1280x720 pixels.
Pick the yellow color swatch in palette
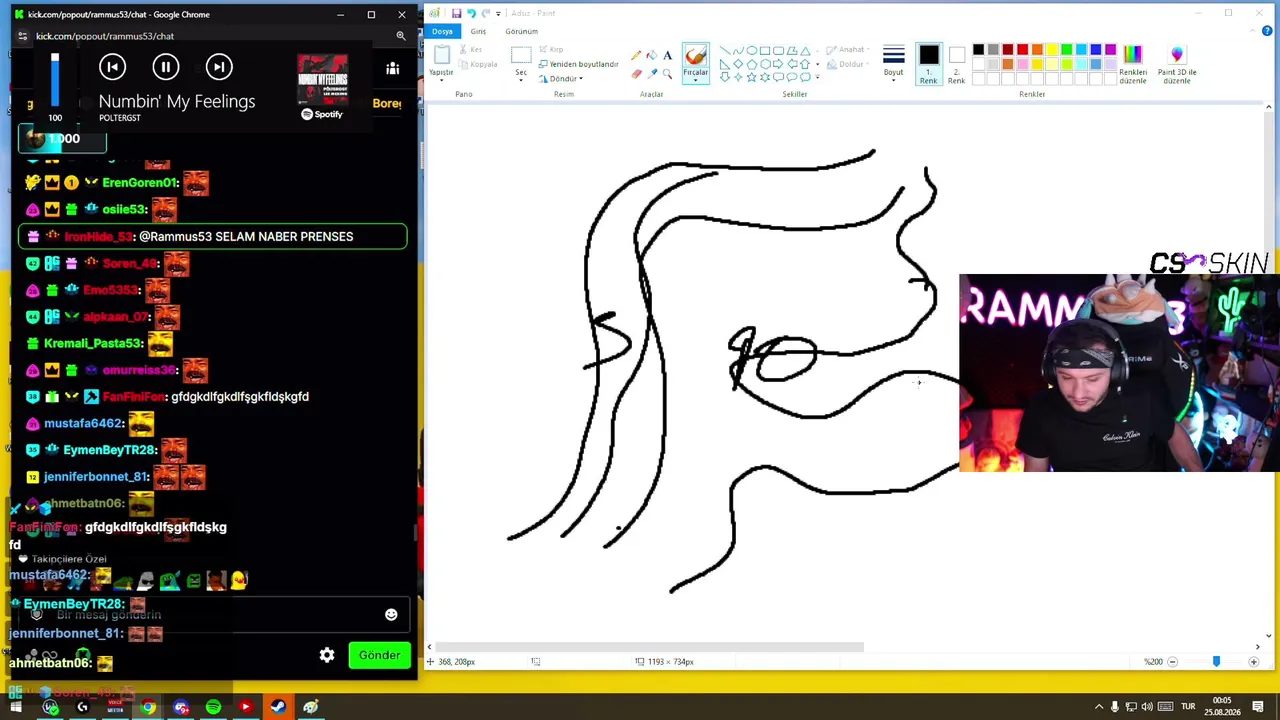[1052, 50]
